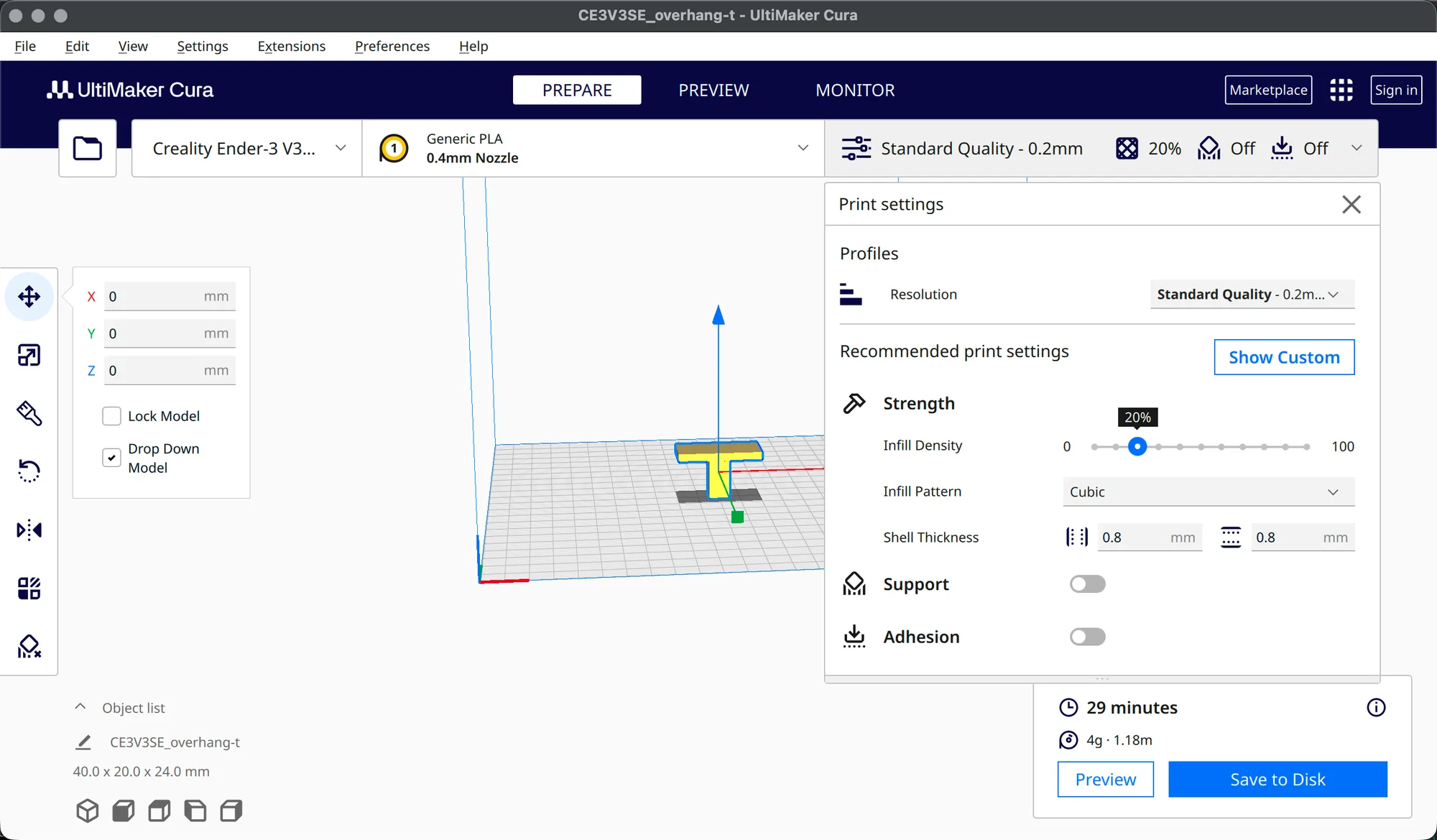Toggle the Support switch on
Screen dimensions: 1437x840
click(x=1087, y=584)
